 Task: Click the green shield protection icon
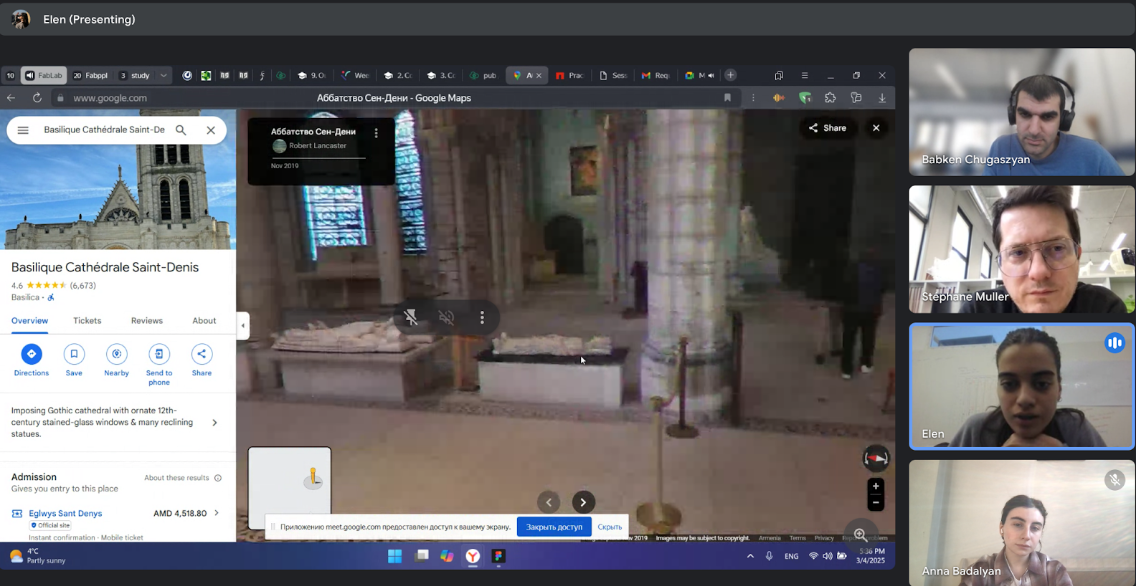[x=805, y=98]
